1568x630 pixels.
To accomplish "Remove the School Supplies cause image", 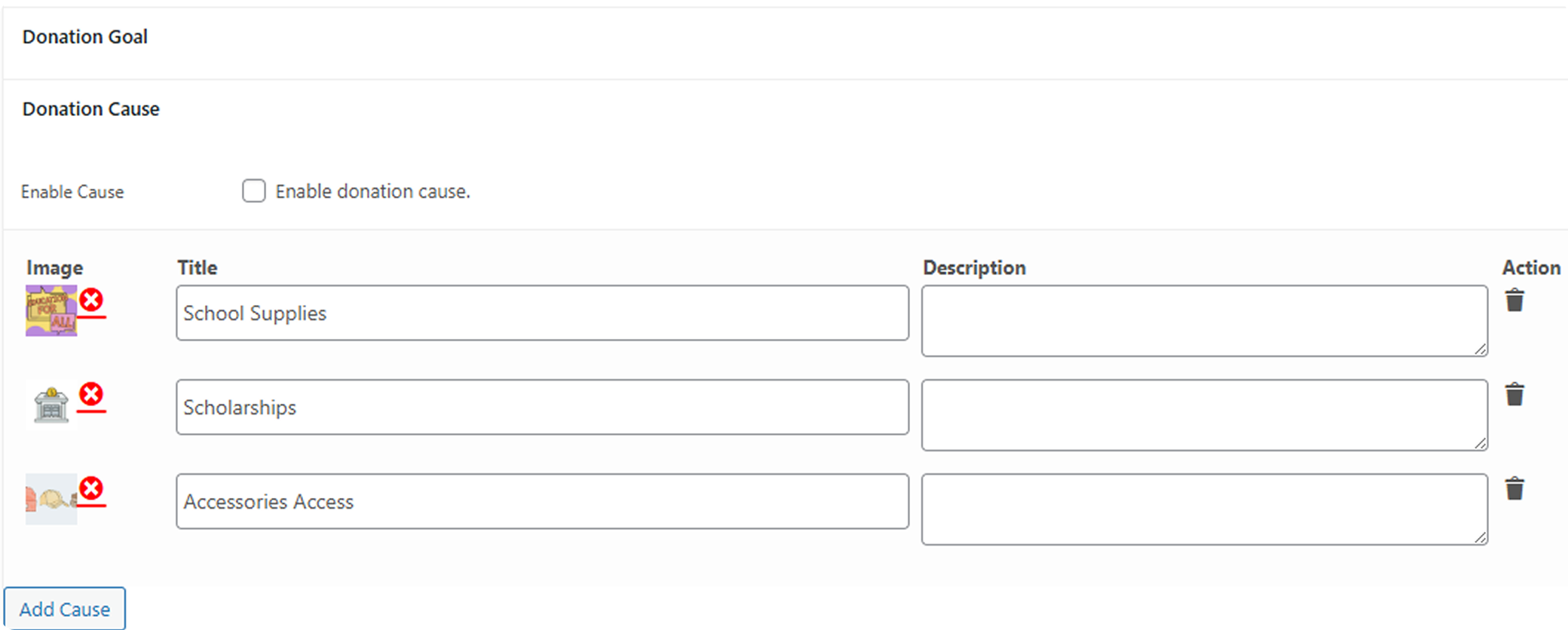I will pyautogui.click(x=91, y=301).
